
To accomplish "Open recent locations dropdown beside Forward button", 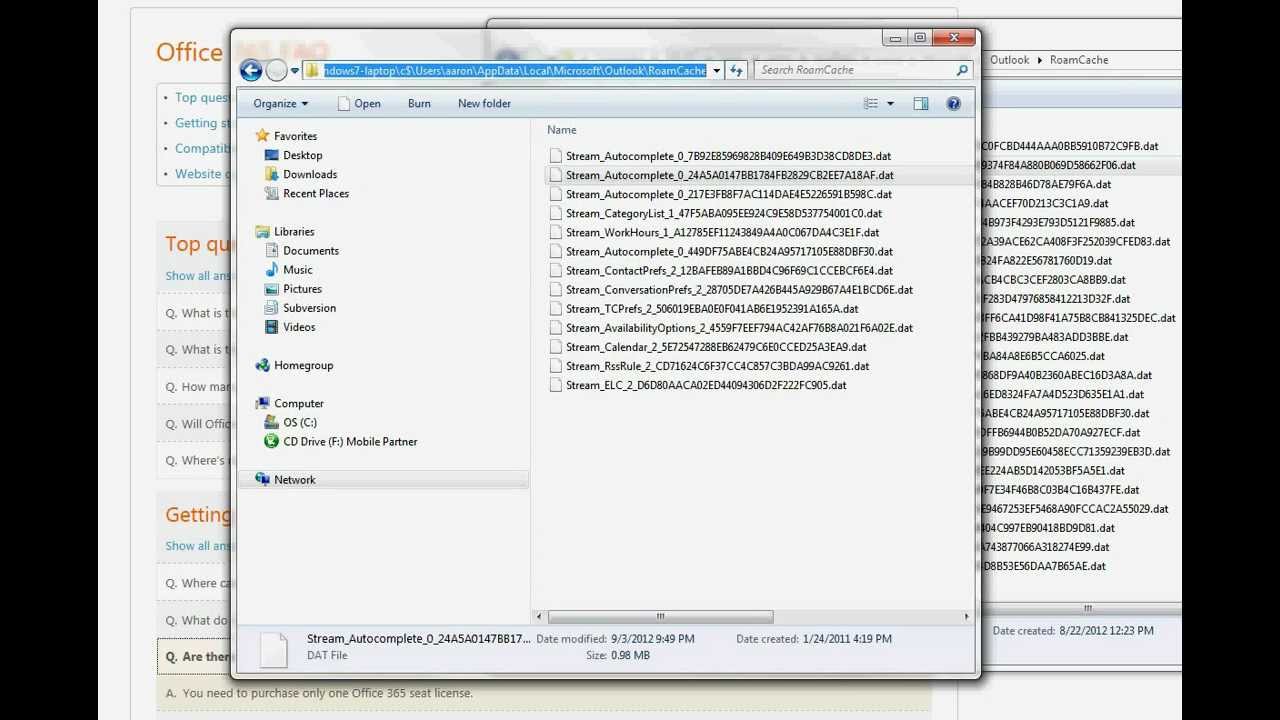I will point(295,71).
